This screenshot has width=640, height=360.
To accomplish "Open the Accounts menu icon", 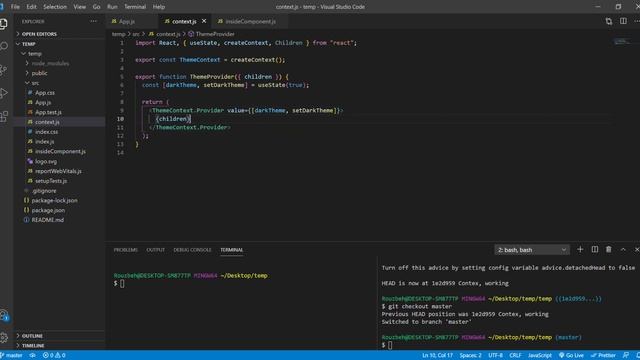I will (x=4, y=315).
